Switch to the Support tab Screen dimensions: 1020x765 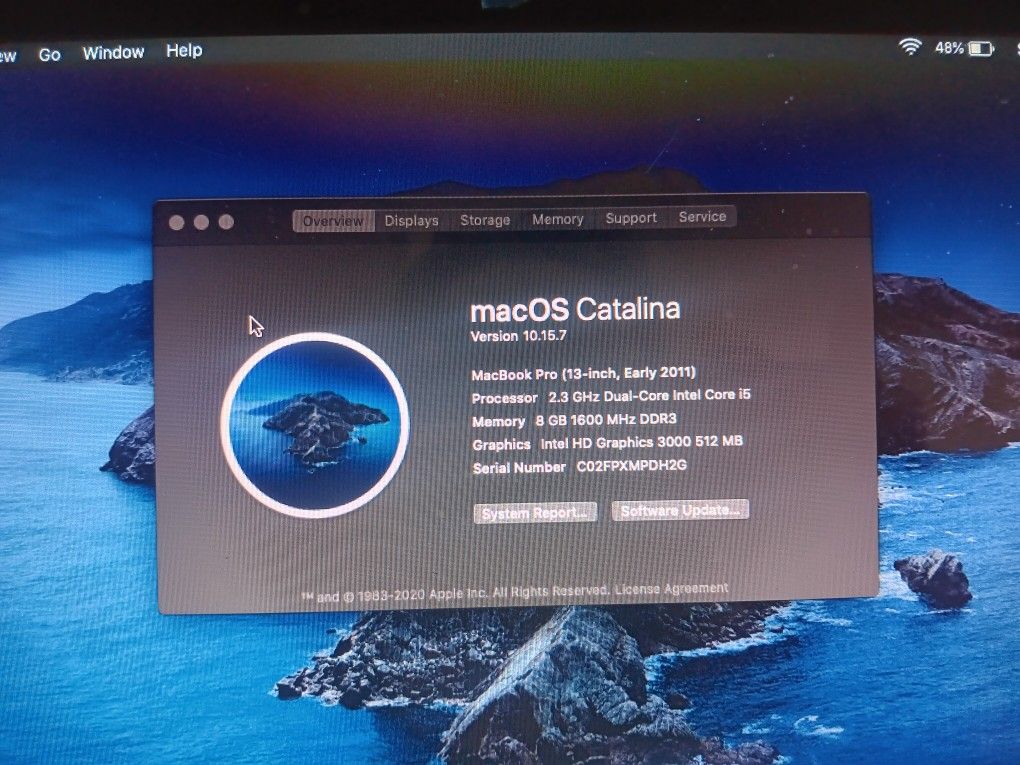pyautogui.click(x=631, y=218)
